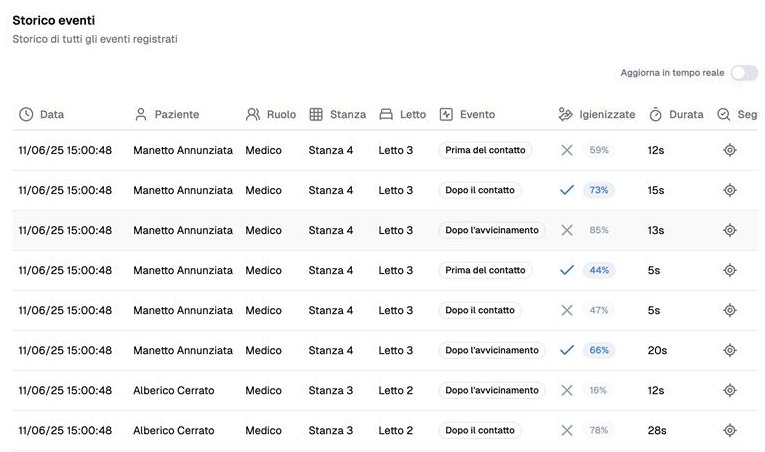Click the stopwatch icon beside Durata header

point(655,115)
